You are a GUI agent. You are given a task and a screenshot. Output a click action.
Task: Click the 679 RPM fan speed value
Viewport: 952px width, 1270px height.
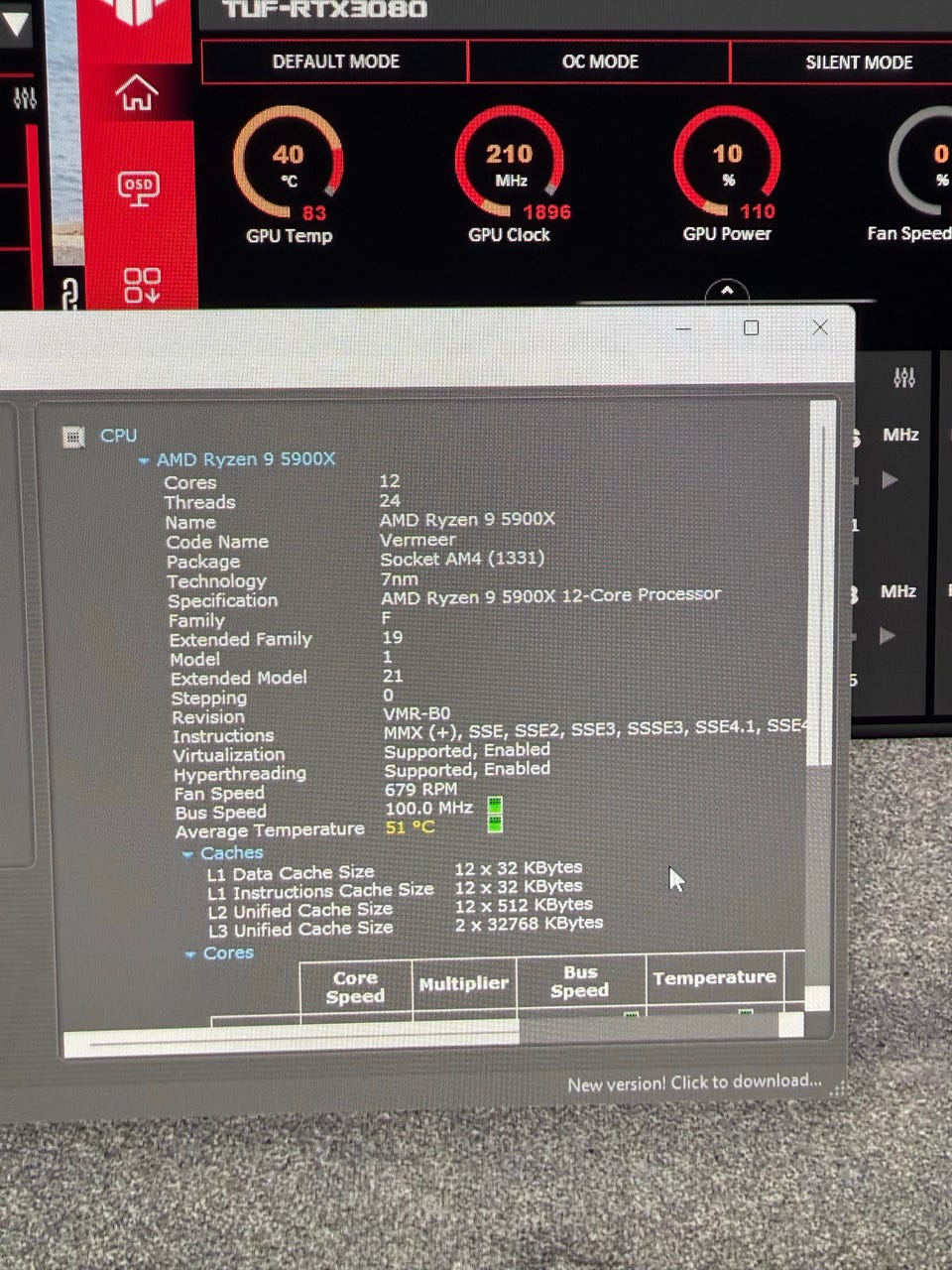tap(420, 790)
